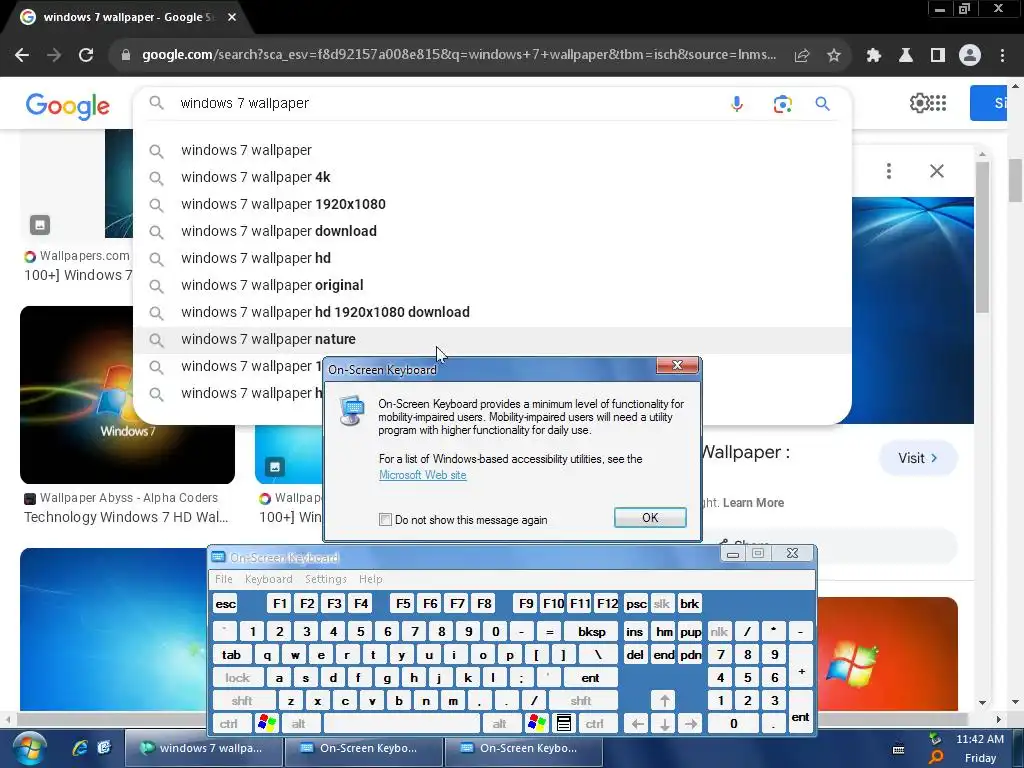Click the numpad ent key
This screenshot has width=1024, height=768.
tap(801, 712)
